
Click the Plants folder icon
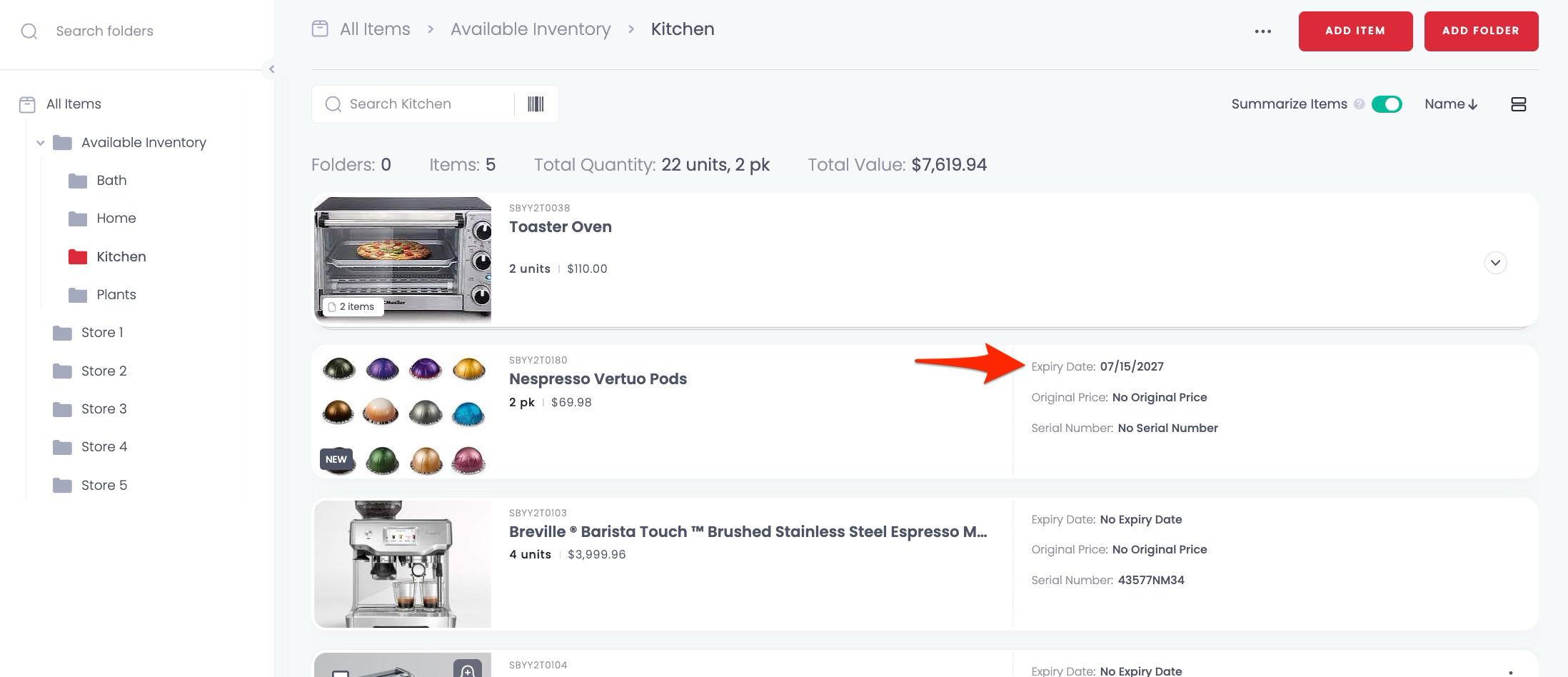pos(77,294)
